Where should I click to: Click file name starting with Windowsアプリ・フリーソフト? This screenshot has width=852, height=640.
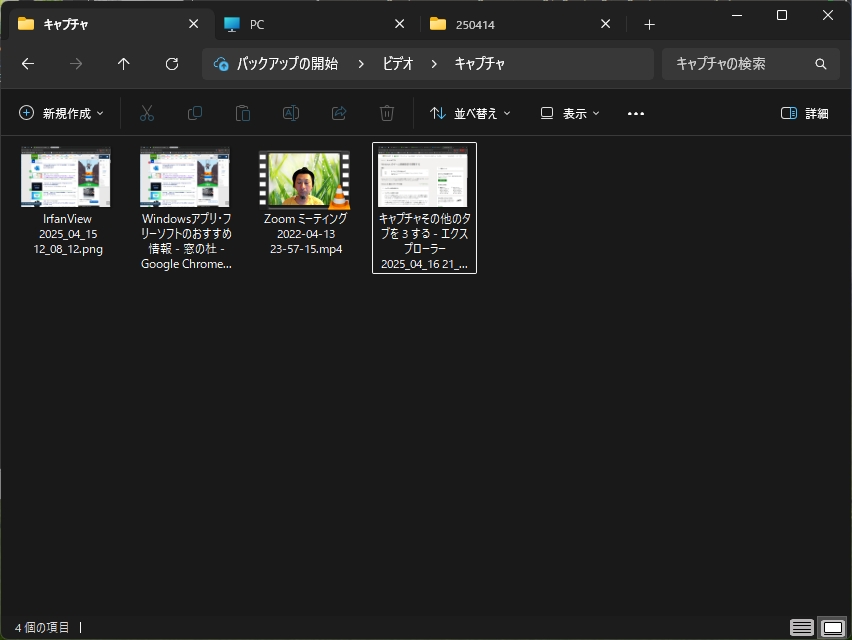[186, 241]
